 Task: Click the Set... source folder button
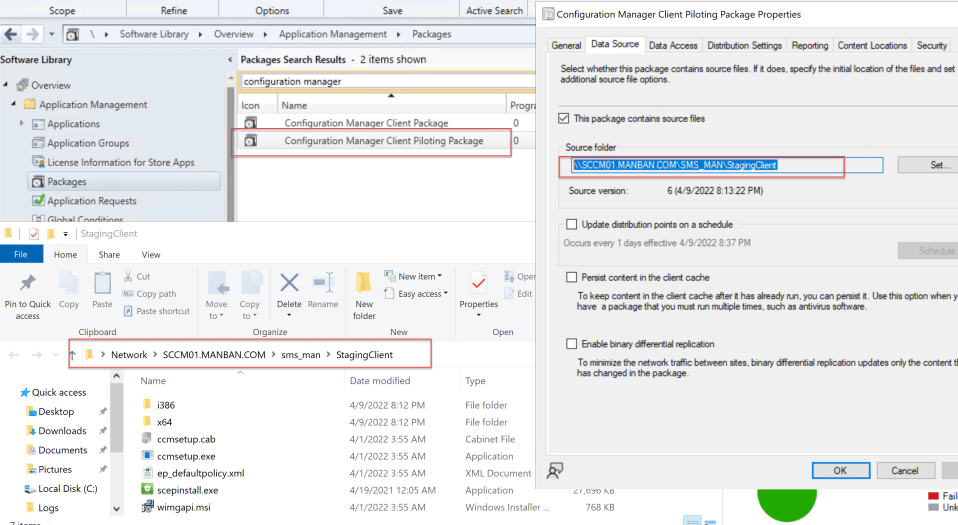click(x=929, y=164)
